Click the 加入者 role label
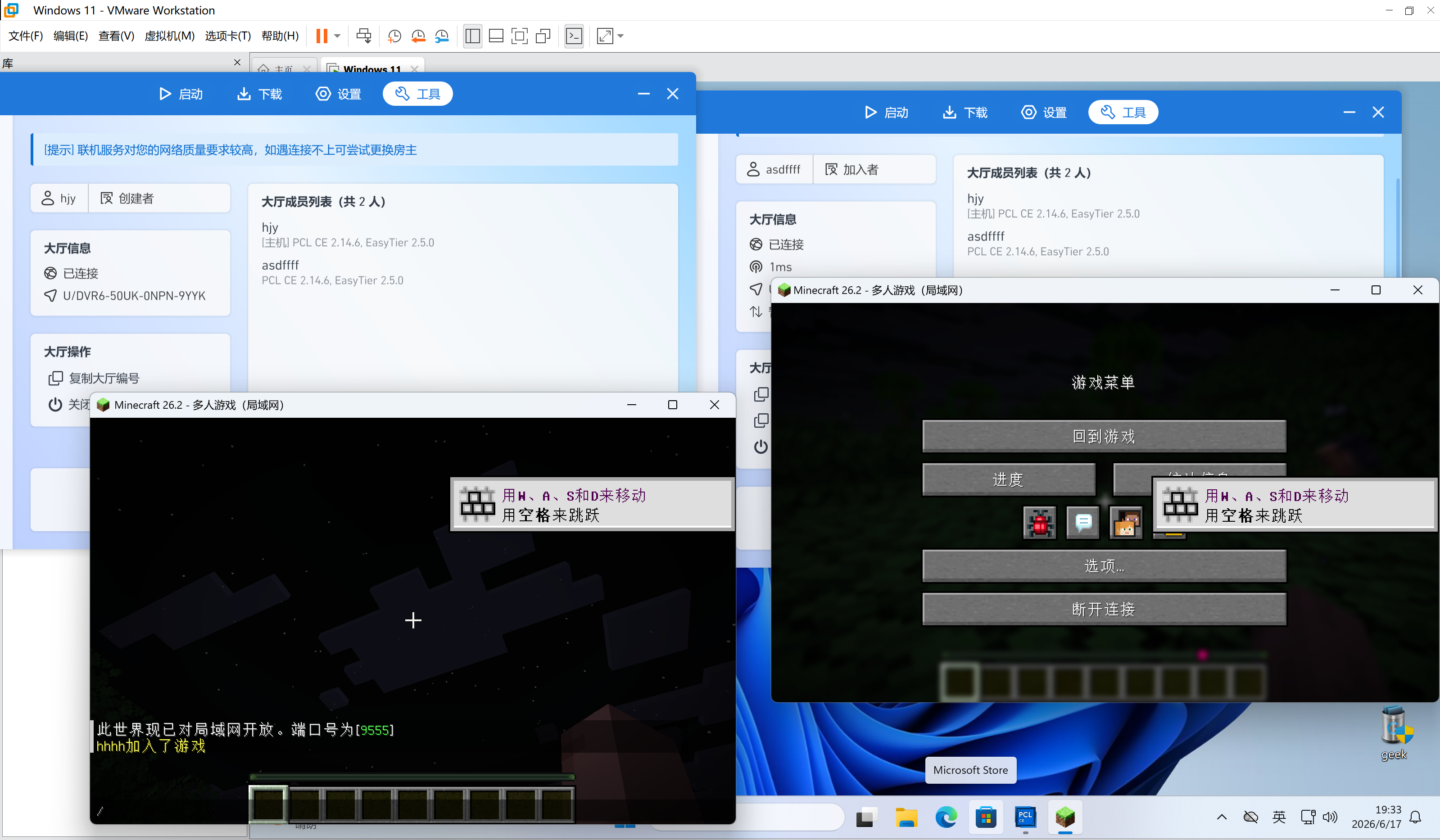 pyautogui.click(x=860, y=170)
